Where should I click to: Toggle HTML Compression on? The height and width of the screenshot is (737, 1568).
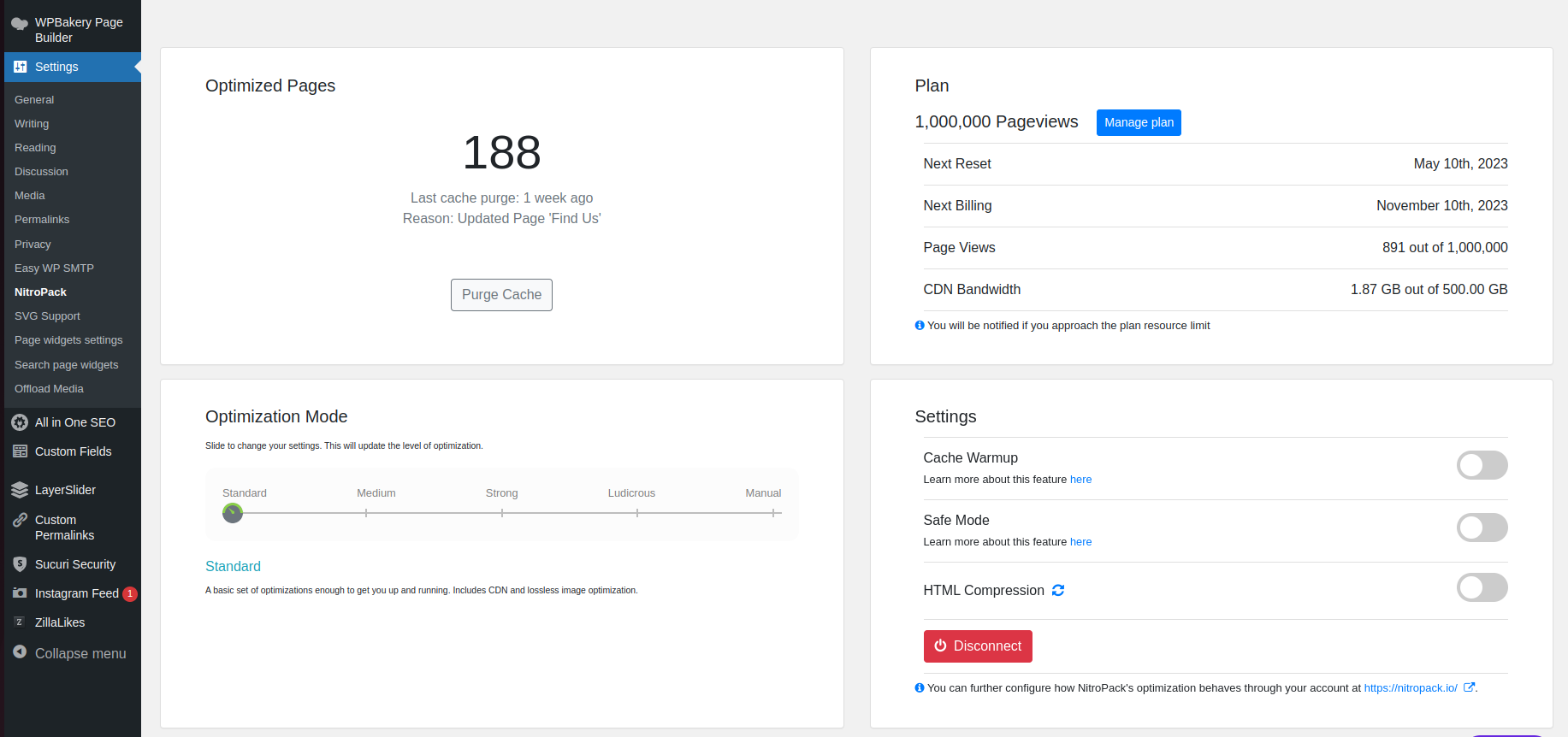(1482, 588)
